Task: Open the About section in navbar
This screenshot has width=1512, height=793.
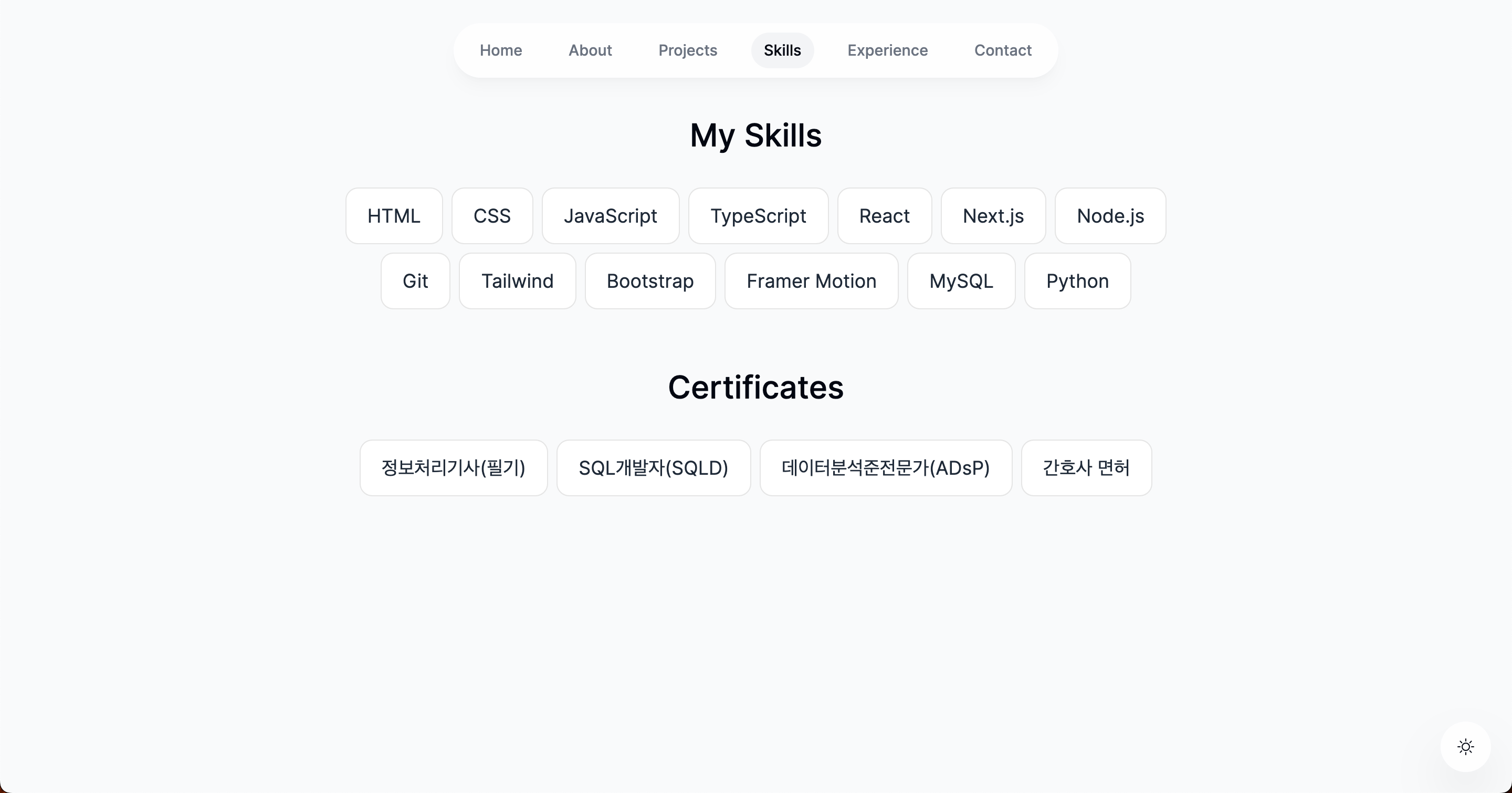Action: (x=590, y=50)
